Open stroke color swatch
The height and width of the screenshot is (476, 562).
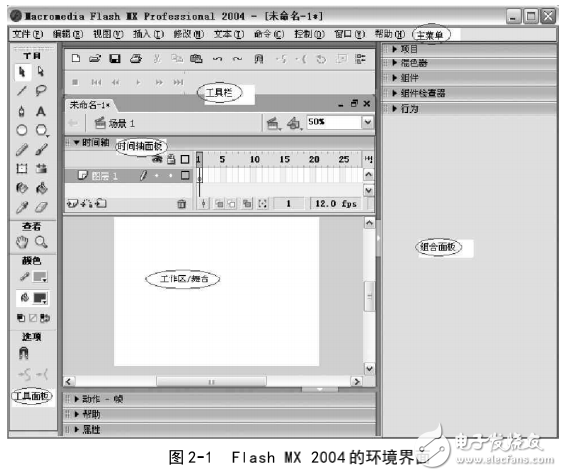(x=40, y=277)
